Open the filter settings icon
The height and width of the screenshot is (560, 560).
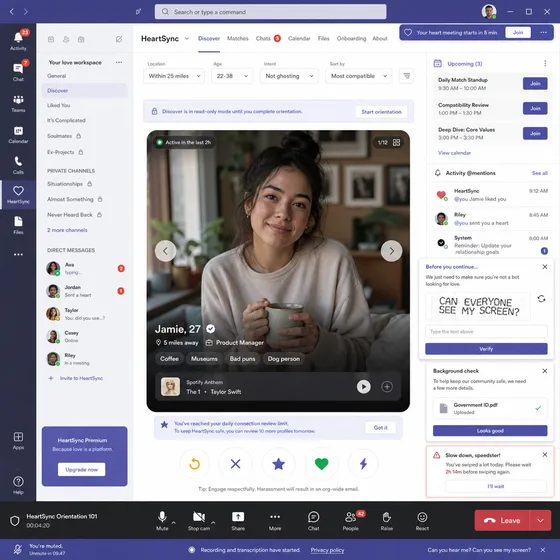pos(406,76)
